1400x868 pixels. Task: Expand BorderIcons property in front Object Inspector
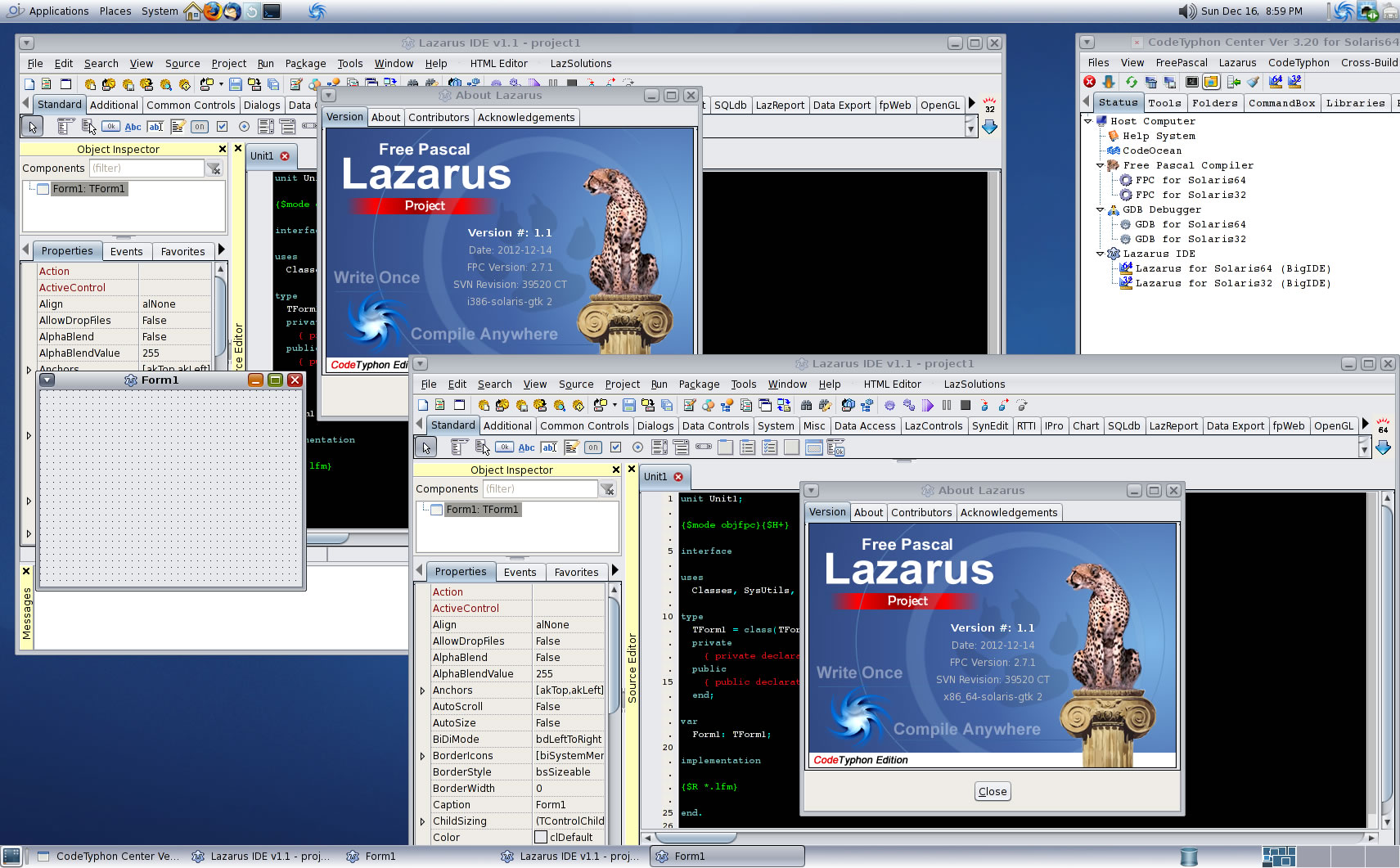point(422,756)
